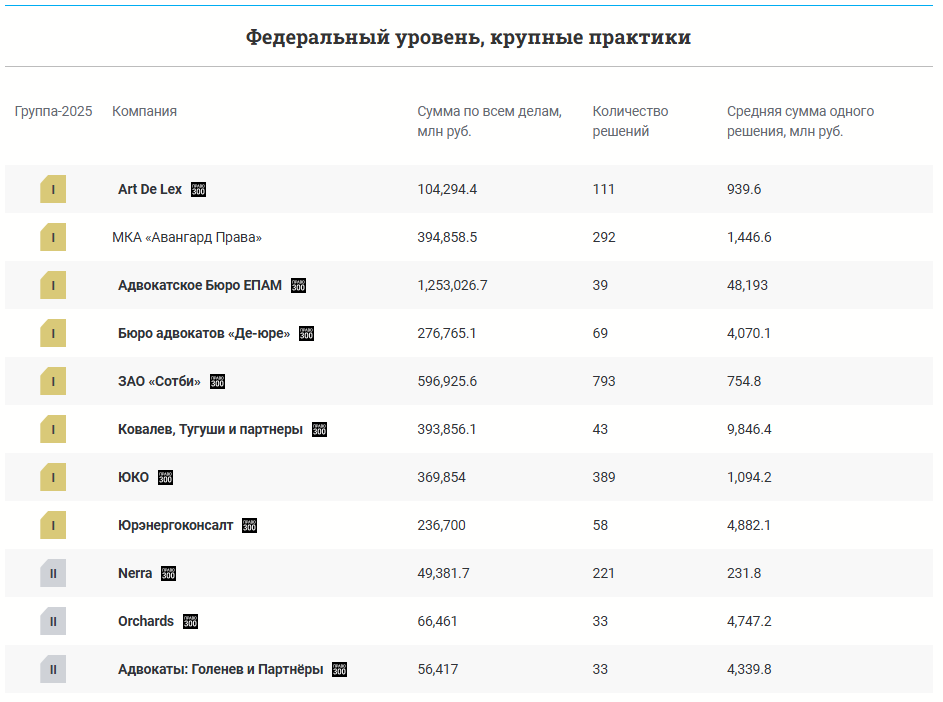The width and height of the screenshot is (943, 702).
Task: Select the average value 1,094.2
Action: tap(749, 478)
